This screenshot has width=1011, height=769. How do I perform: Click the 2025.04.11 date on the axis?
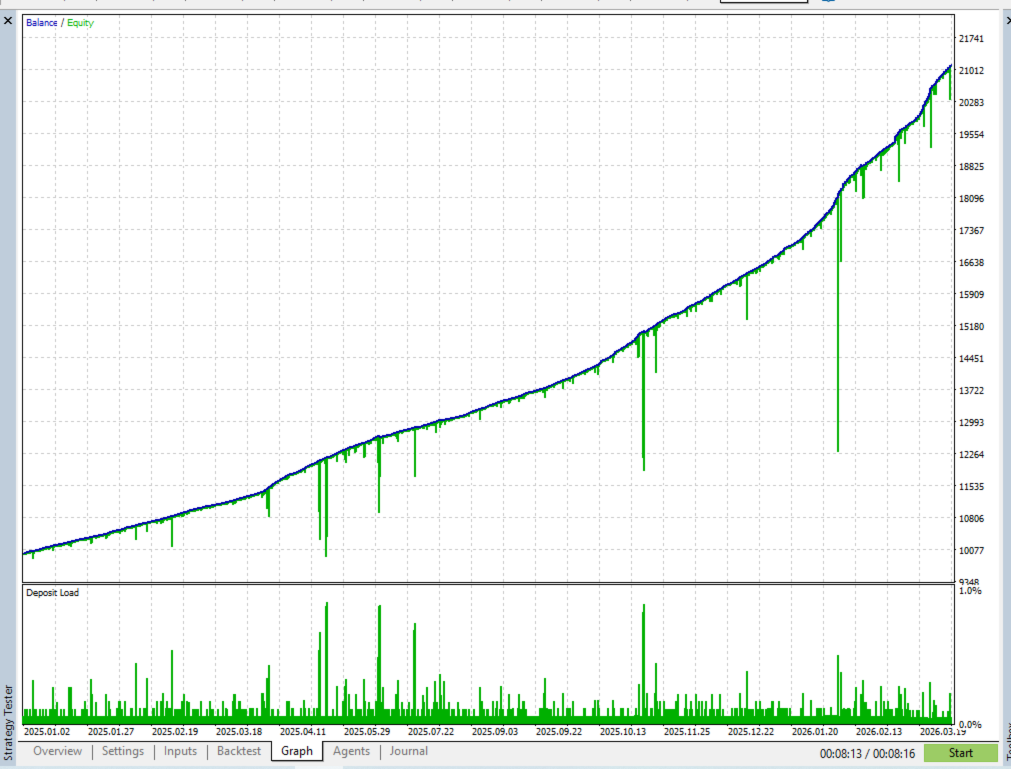pyautogui.click(x=302, y=732)
